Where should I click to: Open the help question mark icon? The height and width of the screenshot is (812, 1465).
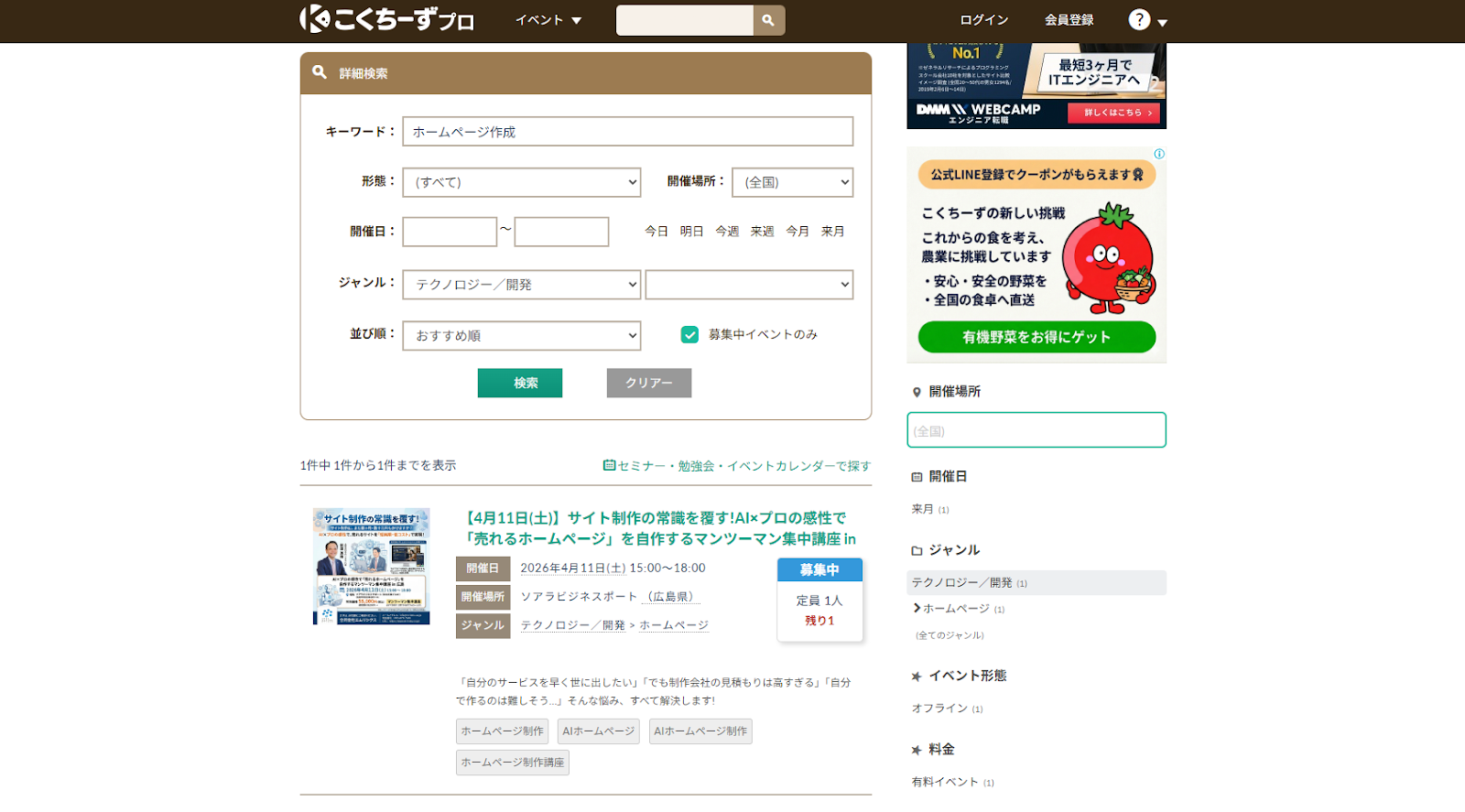1139,19
